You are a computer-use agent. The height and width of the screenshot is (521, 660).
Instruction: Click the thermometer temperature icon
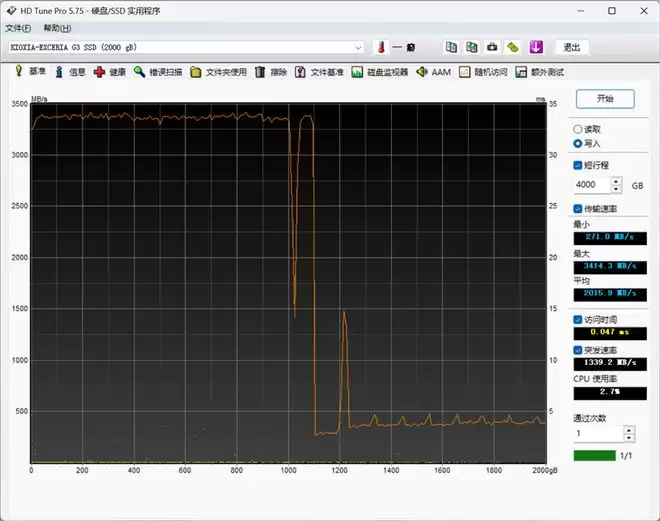click(380, 47)
